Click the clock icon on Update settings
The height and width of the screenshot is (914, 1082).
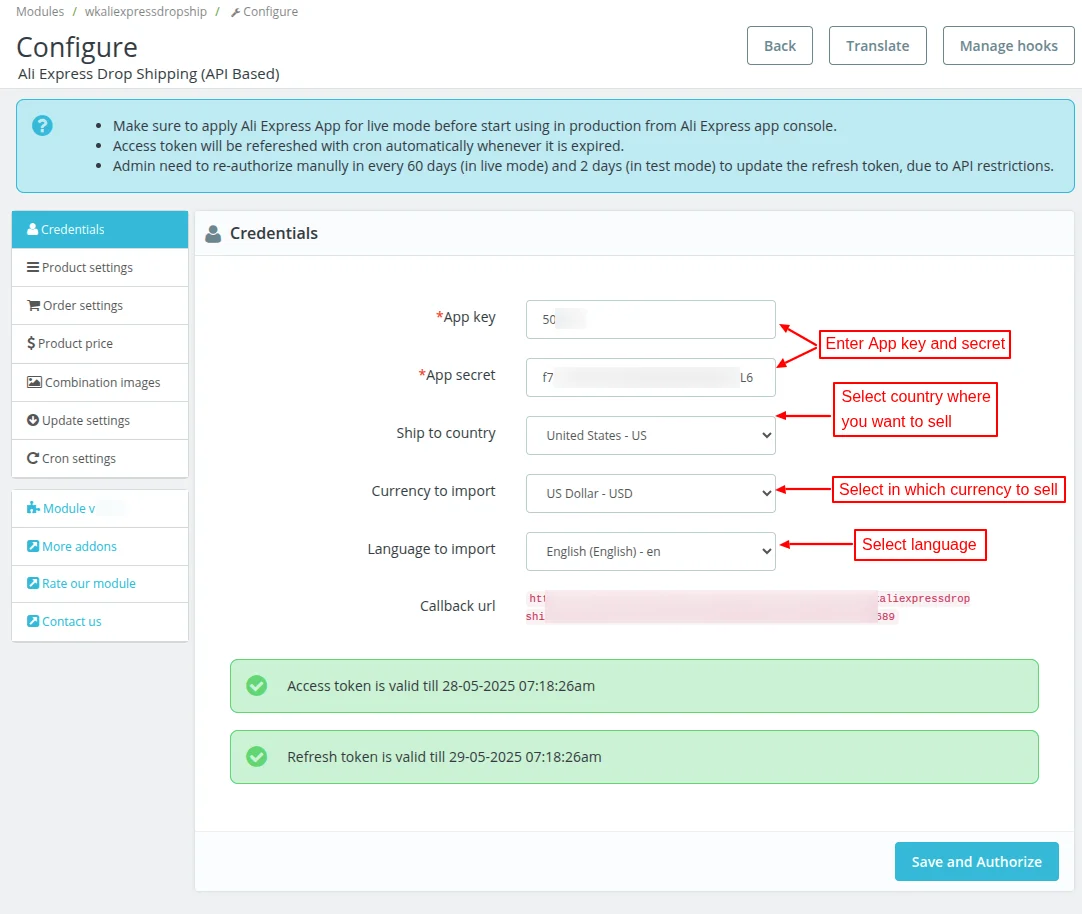pyautogui.click(x=34, y=420)
